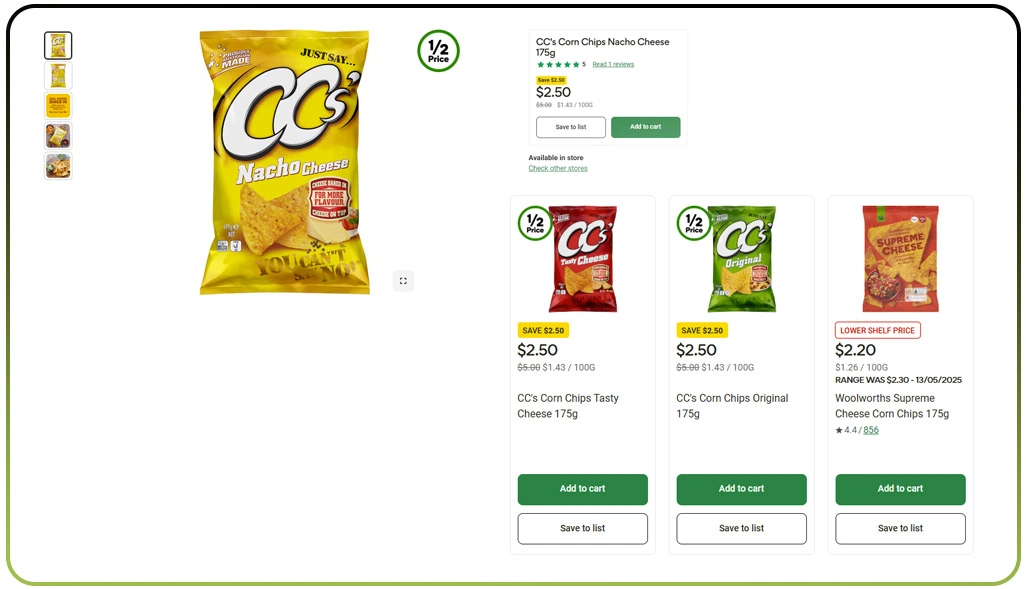
Task: Select the yellow text thumbnail in the sidebar
Action: pyautogui.click(x=57, y=105)
